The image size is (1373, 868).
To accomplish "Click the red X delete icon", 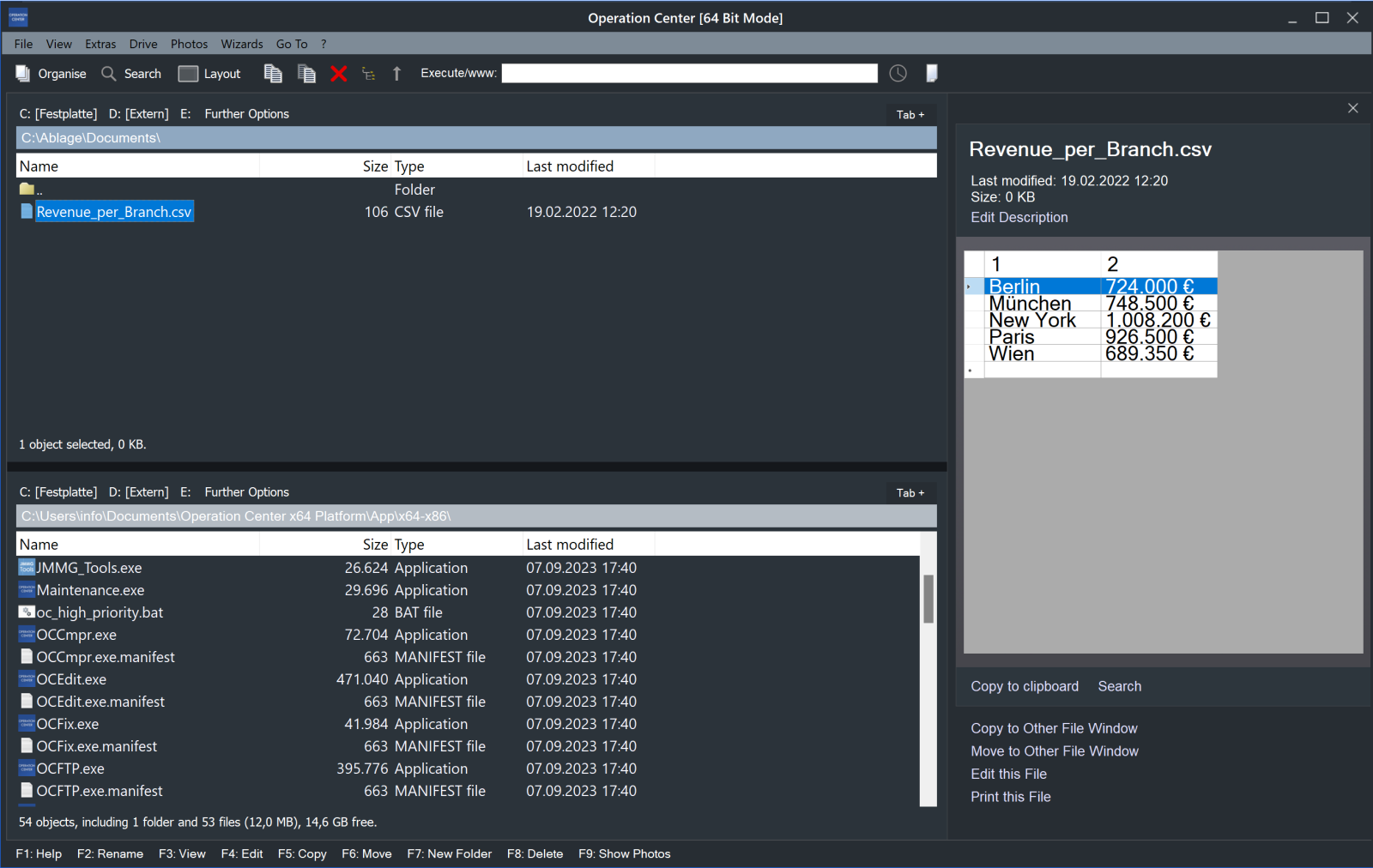I will [339, 74].
